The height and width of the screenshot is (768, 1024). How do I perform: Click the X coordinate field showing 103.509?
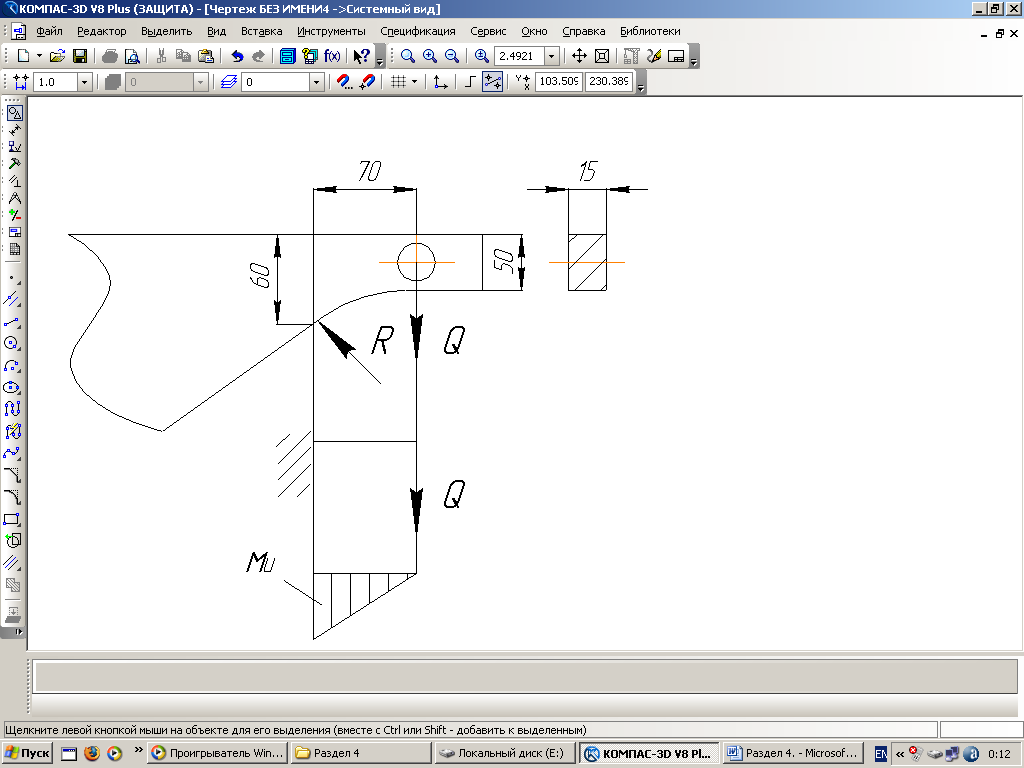[x=559, y=82]
